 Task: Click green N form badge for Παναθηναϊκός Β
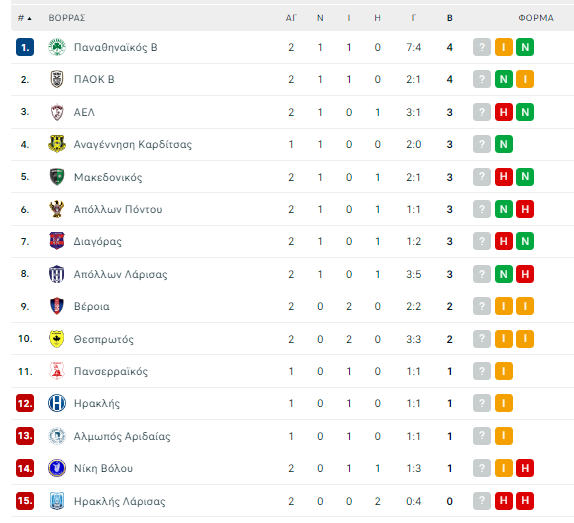[x=525, y=47]
